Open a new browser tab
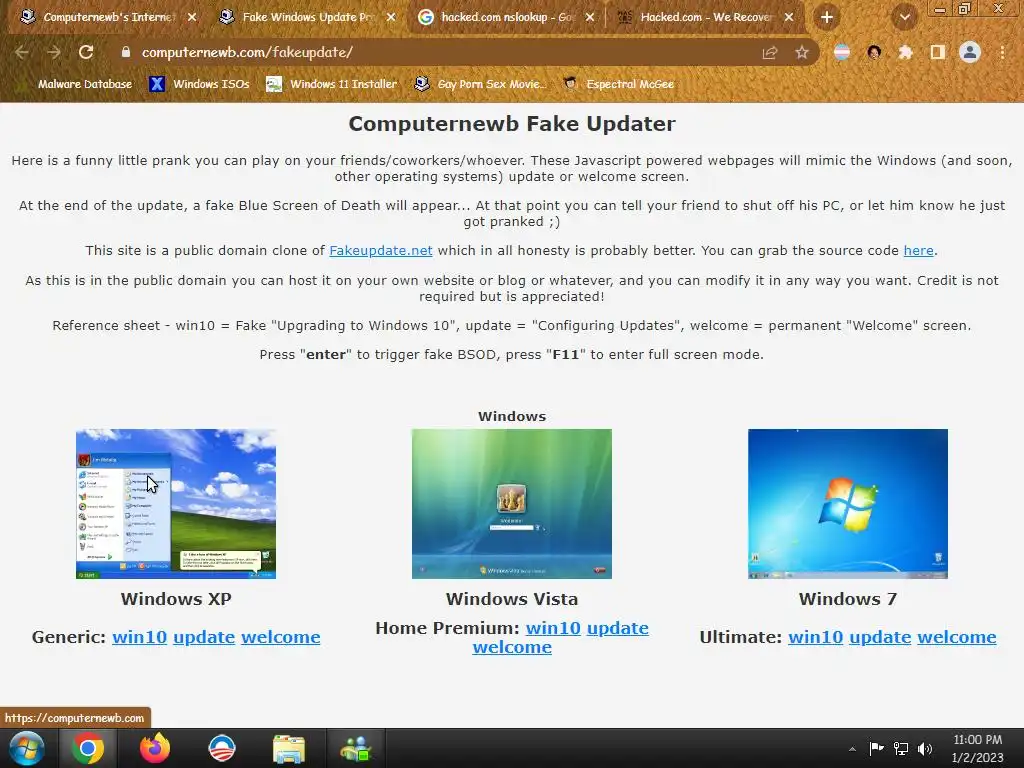The image size is (1024, 768). [x=827, y=18]
